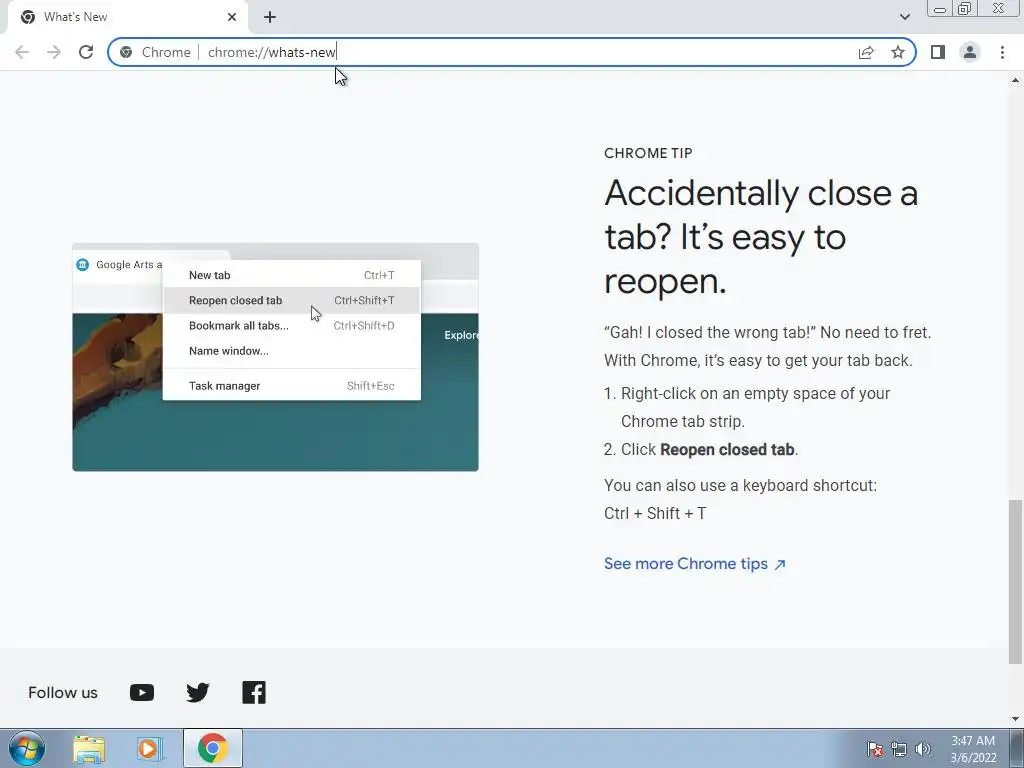Screen dimensions: 1024x768
Task: Open the YouTube follow icon
Action: 142,692
